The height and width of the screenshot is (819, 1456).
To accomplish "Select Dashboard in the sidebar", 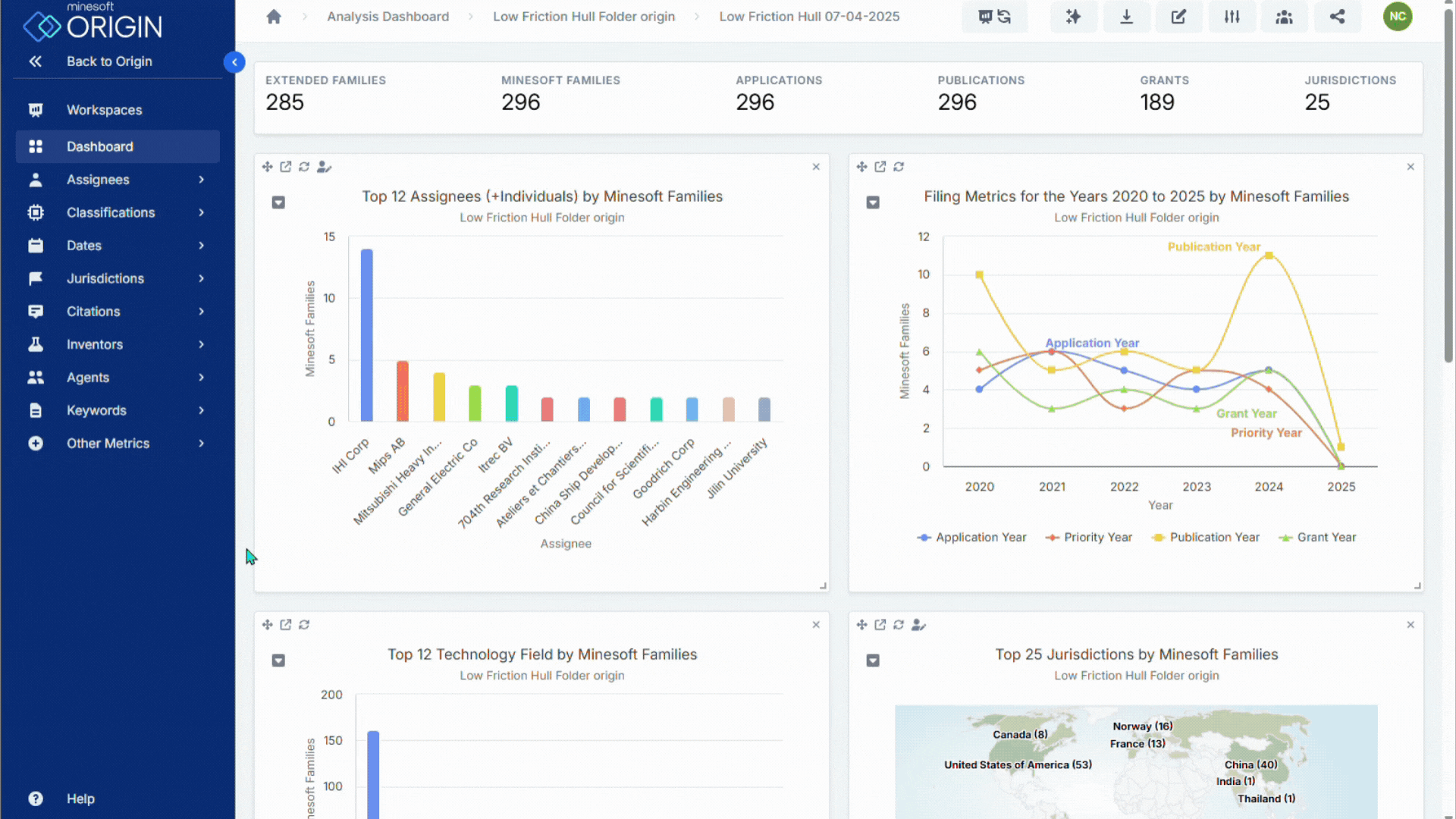I will [118, 146].
